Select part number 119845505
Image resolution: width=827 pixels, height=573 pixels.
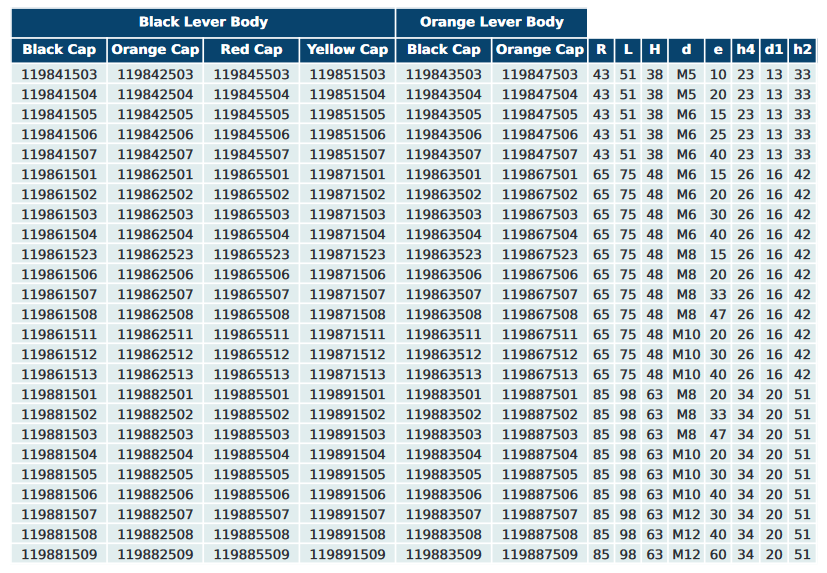252,114
